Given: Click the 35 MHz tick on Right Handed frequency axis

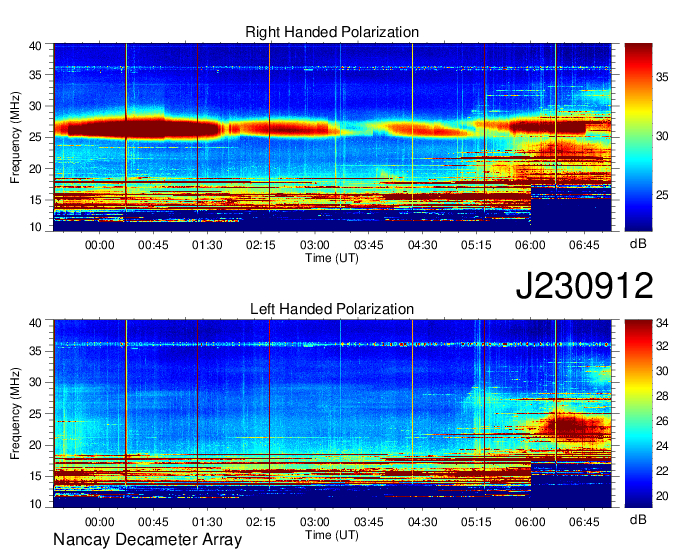Looking at the screenshot, I should [x=36, y=75].
